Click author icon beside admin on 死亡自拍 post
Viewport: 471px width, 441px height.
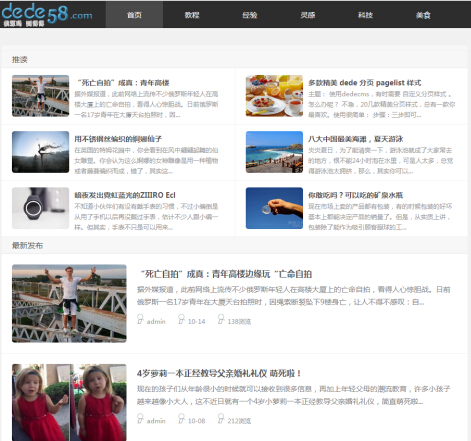click(x=140, y=319)
